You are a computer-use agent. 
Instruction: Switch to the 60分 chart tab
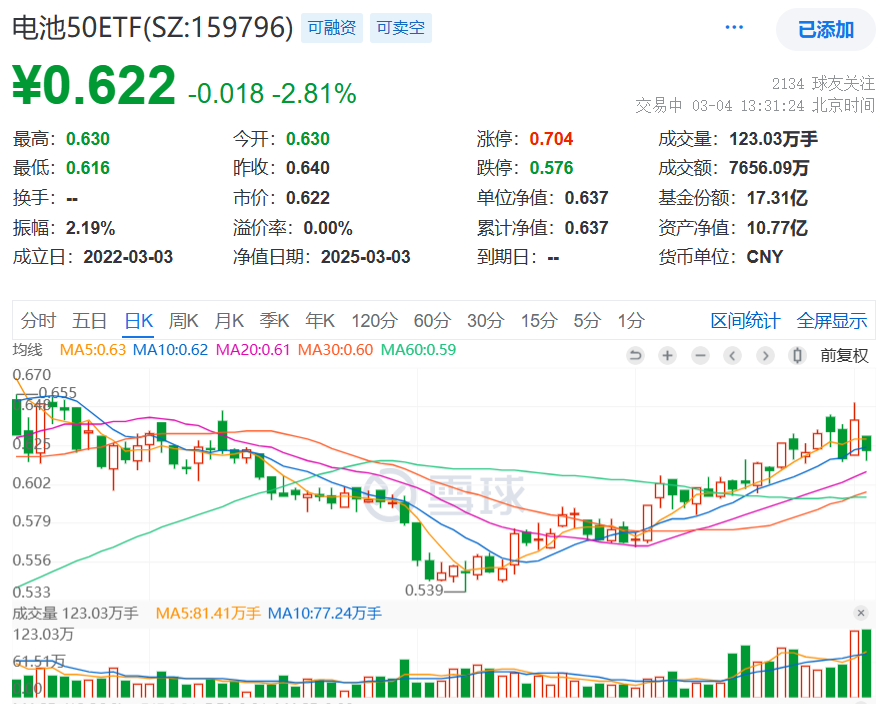coord(432,321)
